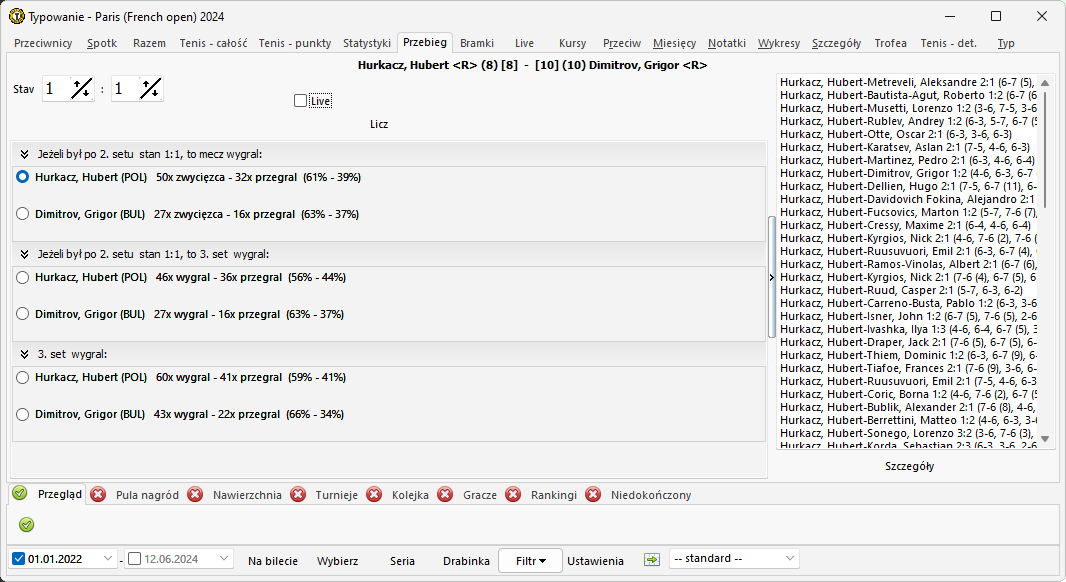The image size is (1066, 582).
Task: Collapse the '3. set wygral' section
Action: tap(24, 354)
